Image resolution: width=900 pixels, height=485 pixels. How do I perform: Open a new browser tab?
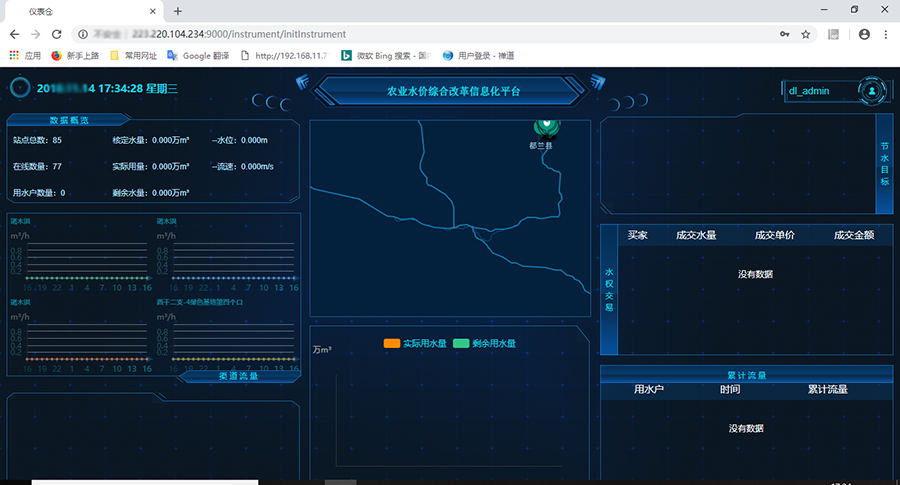coord(177,11)
